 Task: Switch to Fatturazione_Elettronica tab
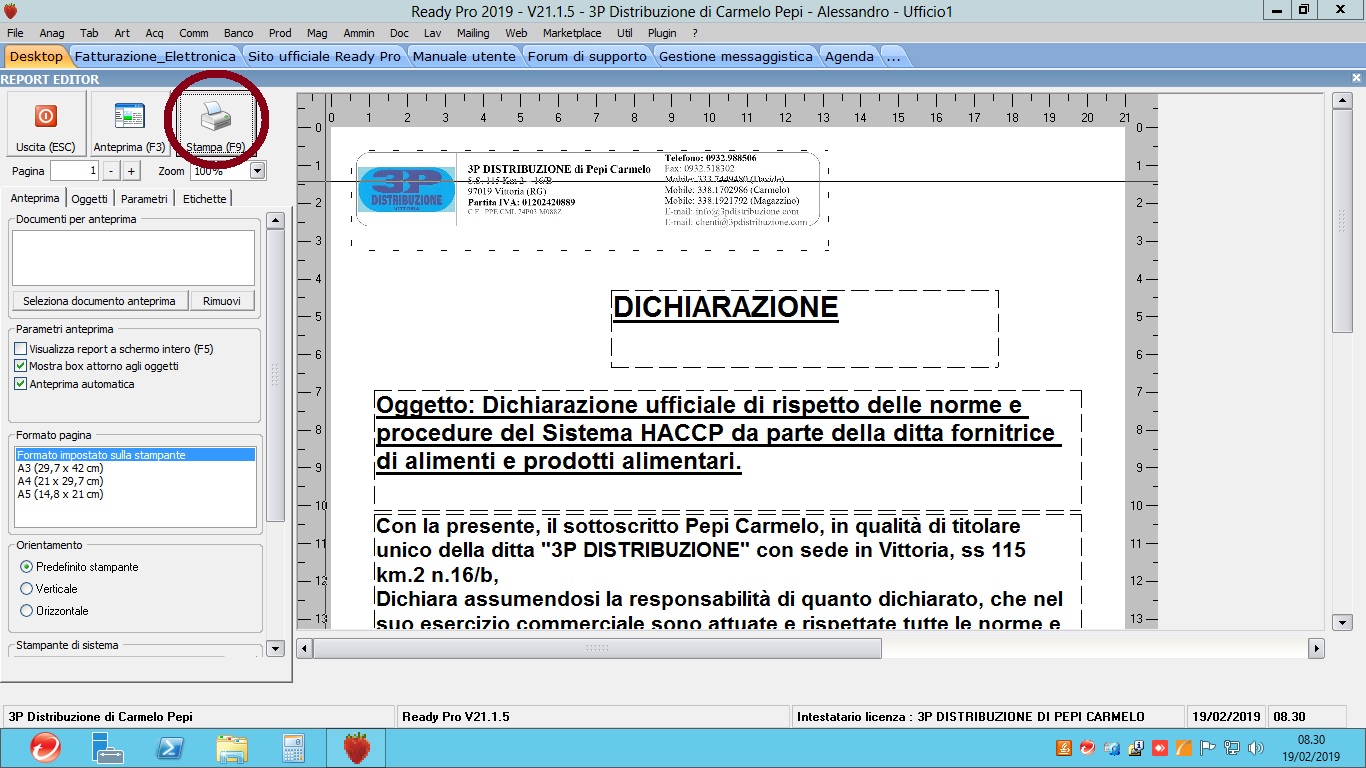click(x=155, y=56)
